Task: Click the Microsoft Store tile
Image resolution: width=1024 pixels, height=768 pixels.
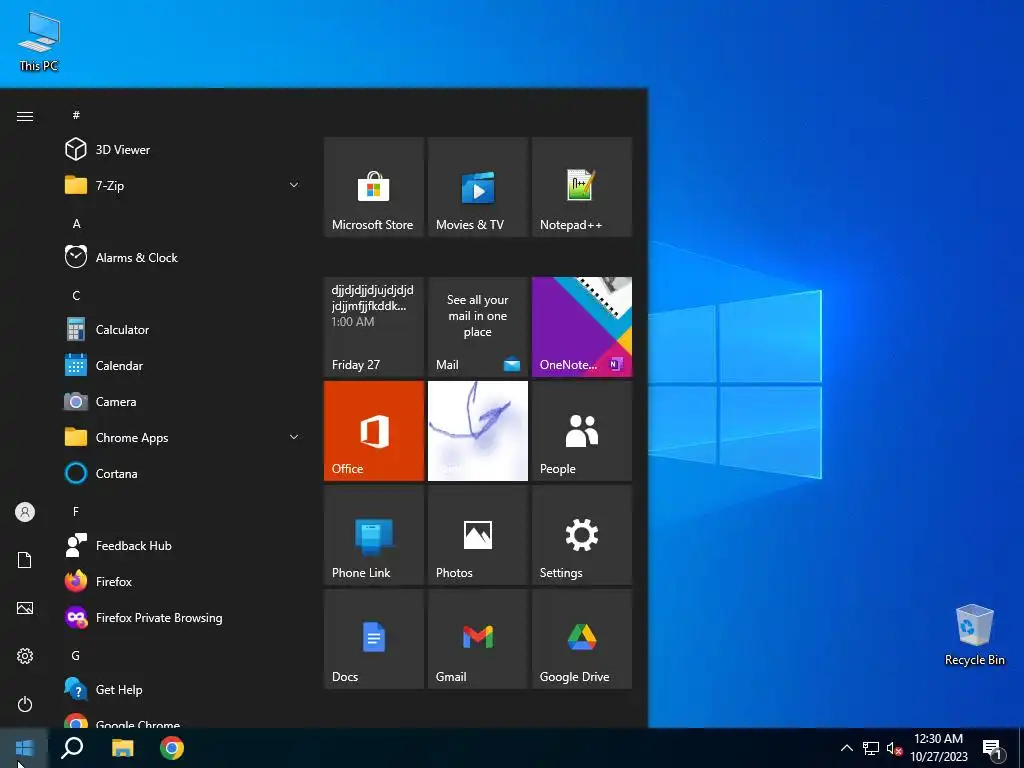Action: coord(374,187)
